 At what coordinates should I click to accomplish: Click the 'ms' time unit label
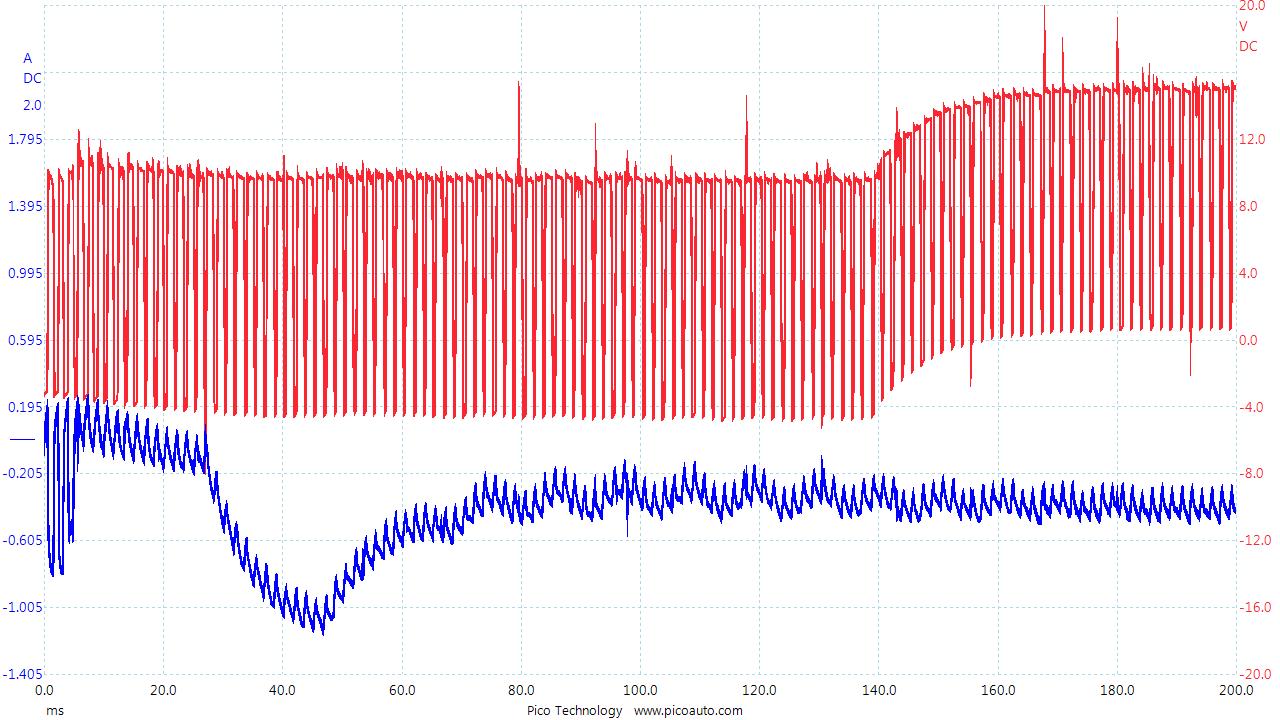(53, 710)
